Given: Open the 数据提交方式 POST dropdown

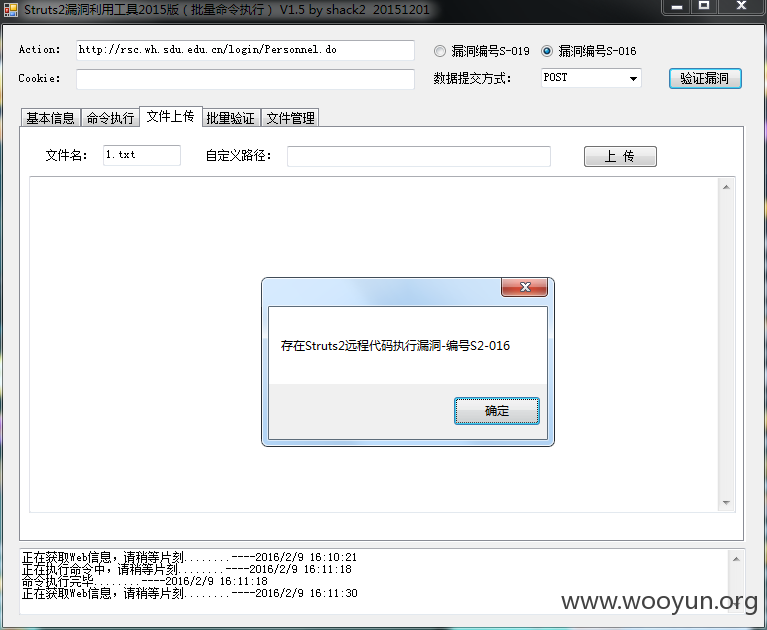Looking at the screenshot, I should pyautogui.click(x=591, y=78).
